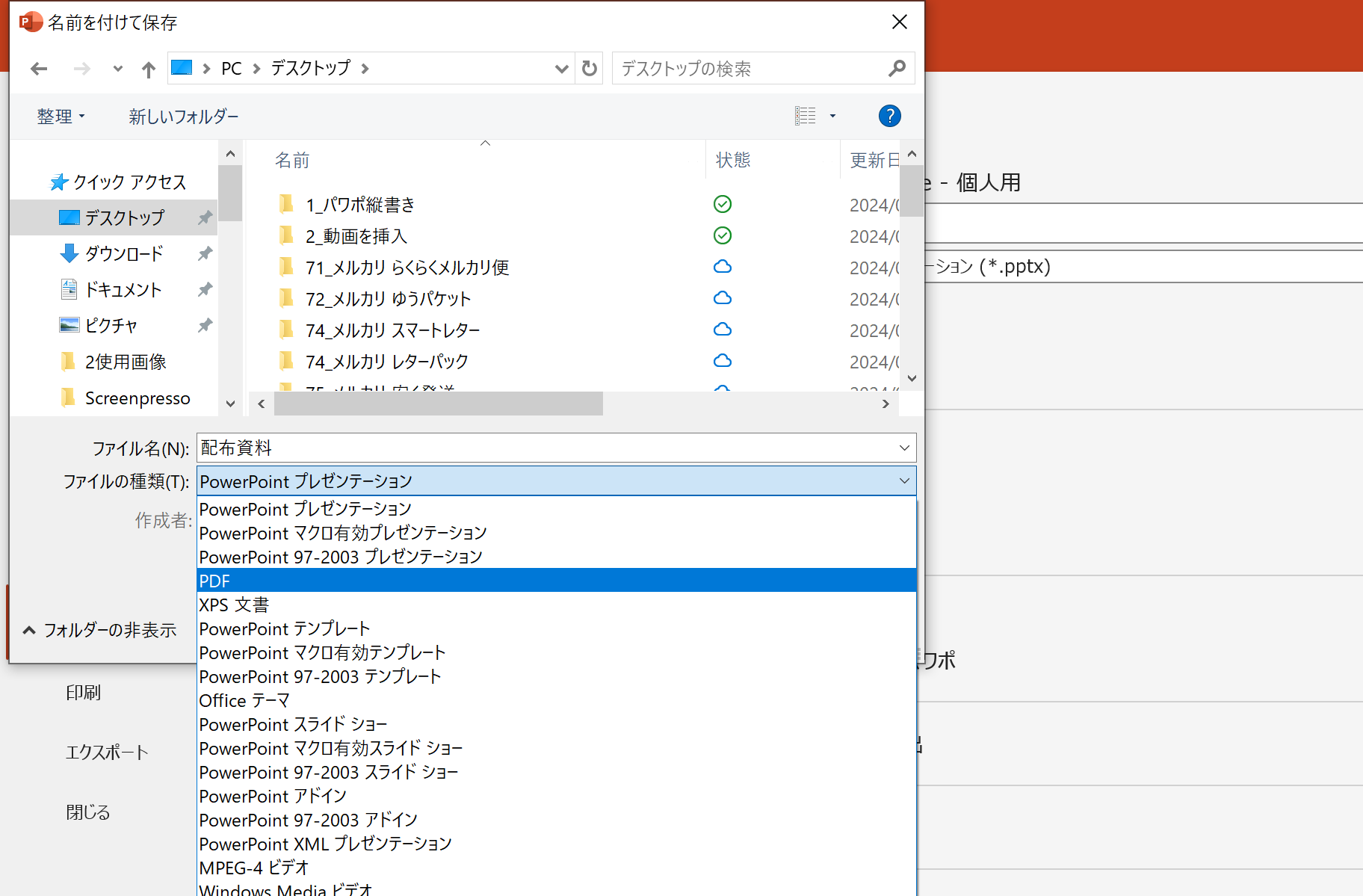Click the search magnifier icon

point(896,68)
